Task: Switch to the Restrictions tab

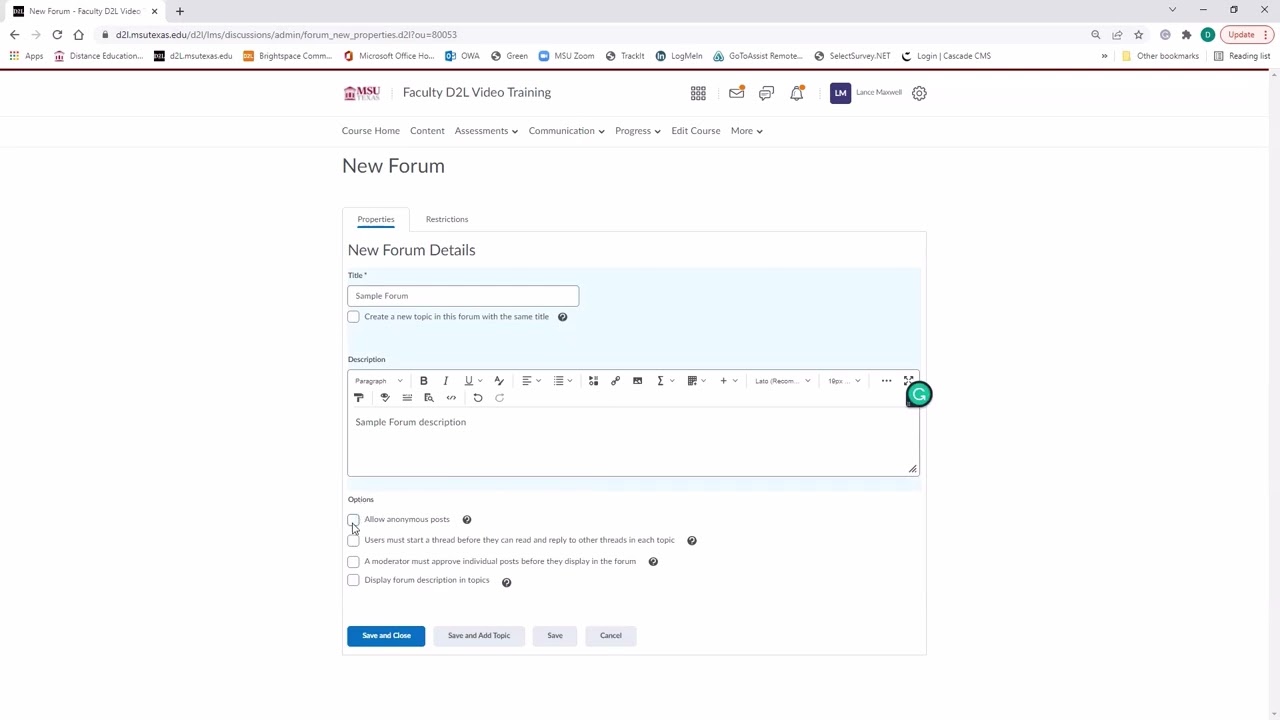Action: (x=447, y=219)
